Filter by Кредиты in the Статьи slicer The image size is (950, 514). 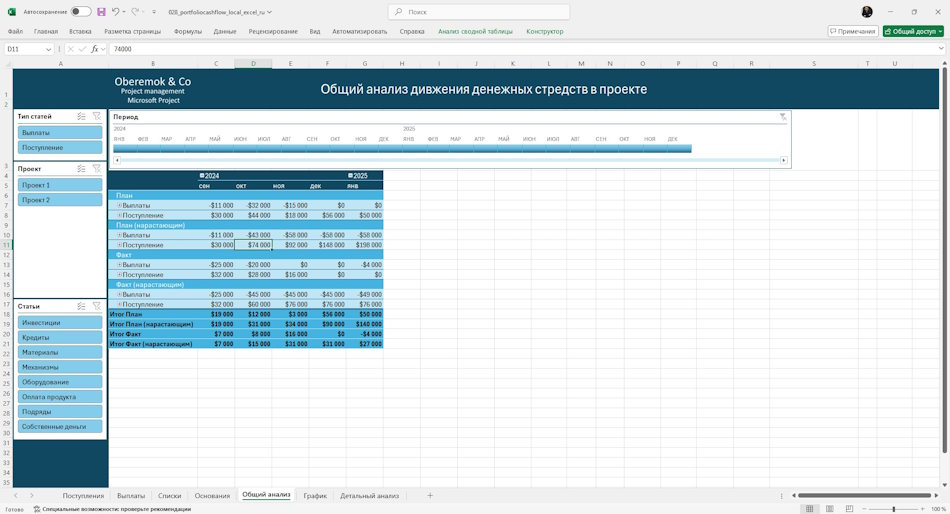coord(60,337)
